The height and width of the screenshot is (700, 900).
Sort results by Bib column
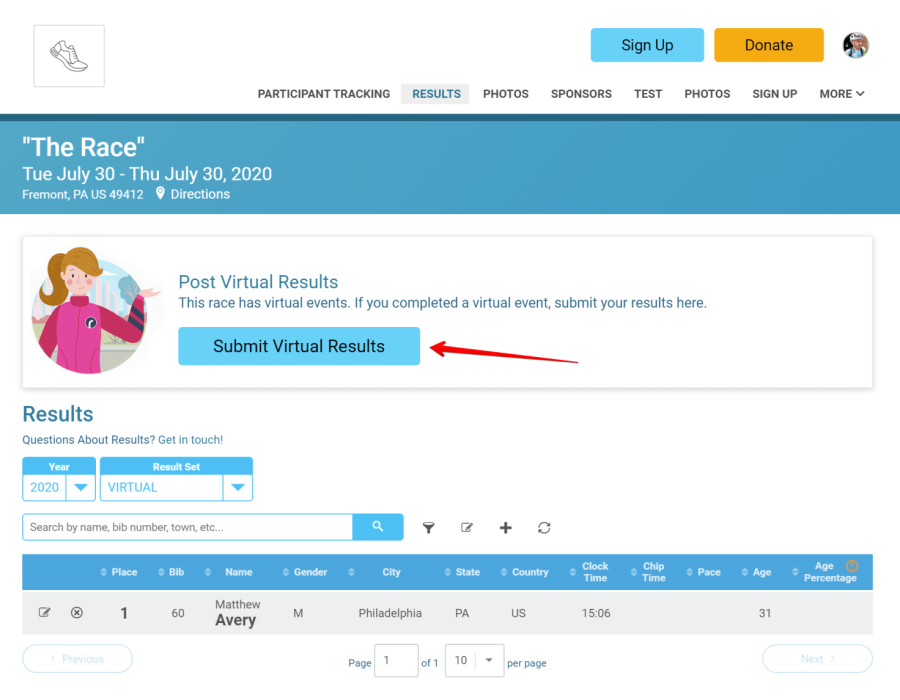point(171,572)
